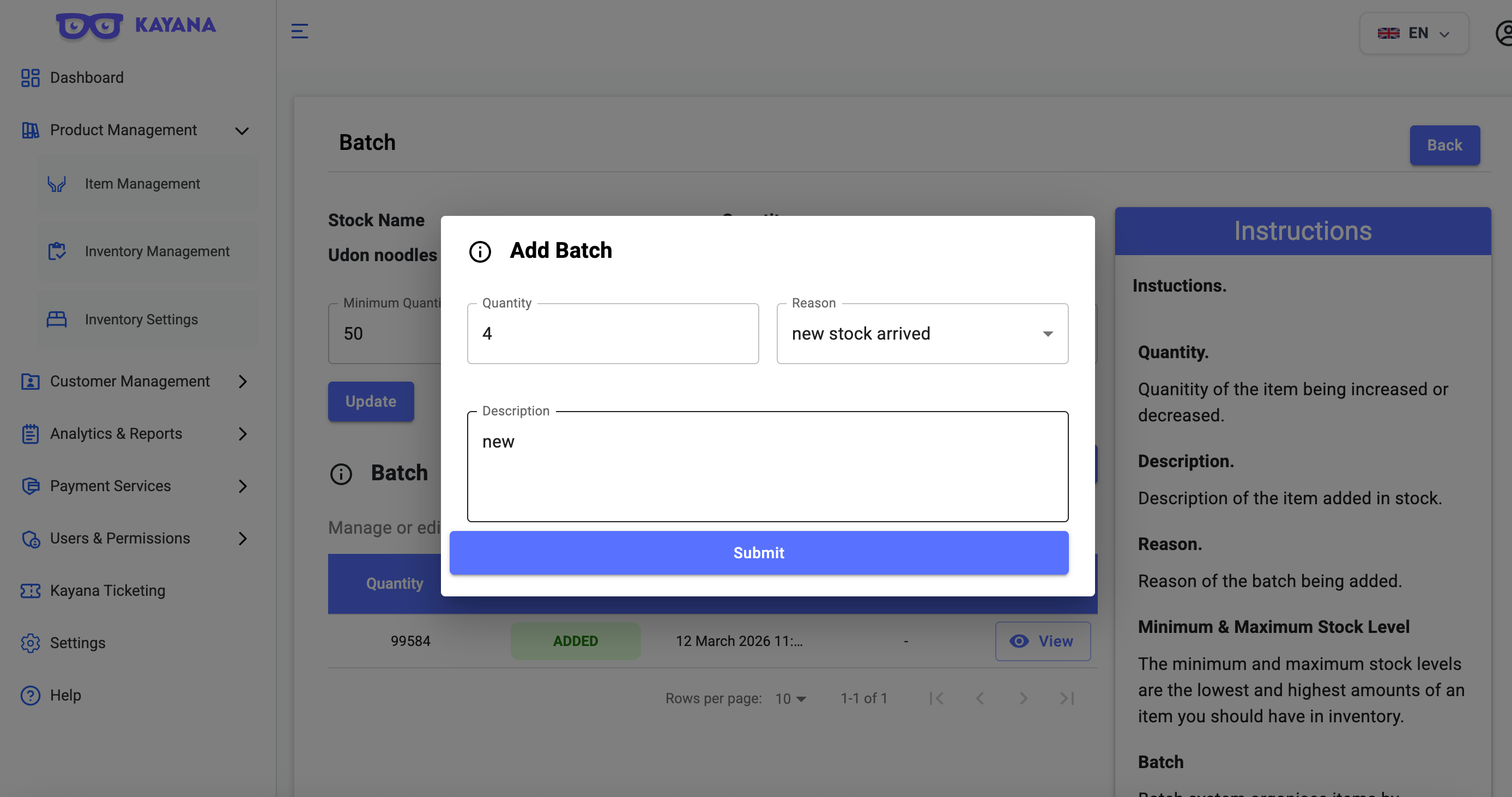This screenshot has height=797, width=1512.
Task: Open Inventory Management submenu entry
Action: [x=147, y=251]
